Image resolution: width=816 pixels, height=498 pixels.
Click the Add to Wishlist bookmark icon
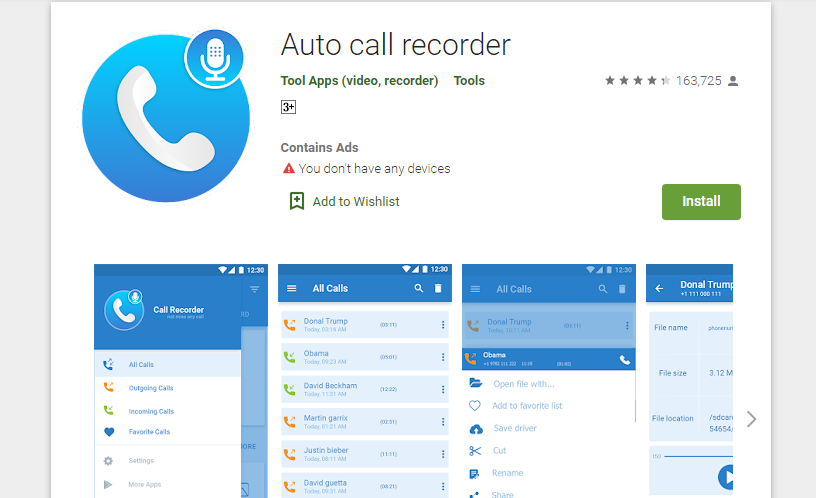pyautogui.click(x=297, y=201)
